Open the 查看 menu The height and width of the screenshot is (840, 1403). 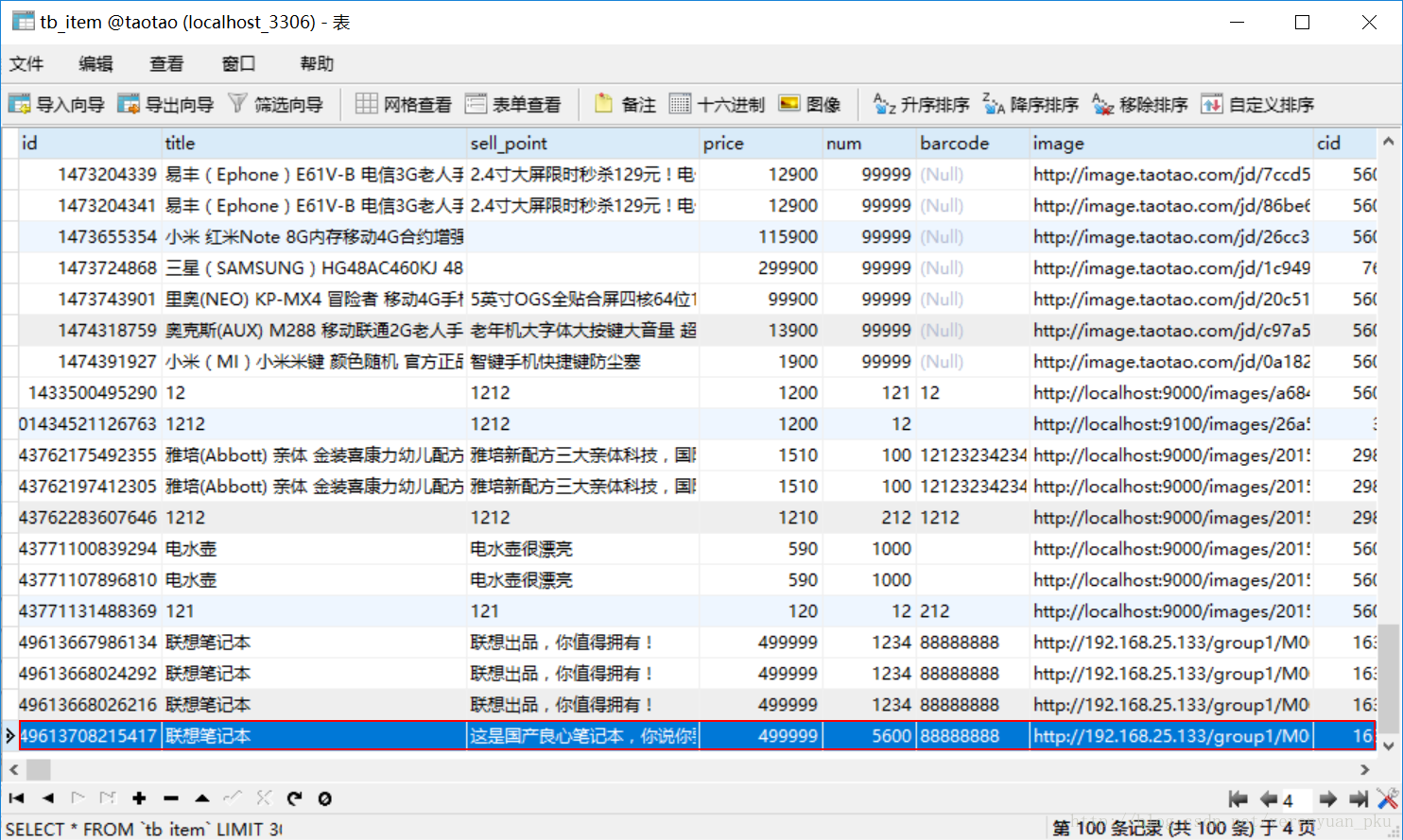click(x=166, y=63)
